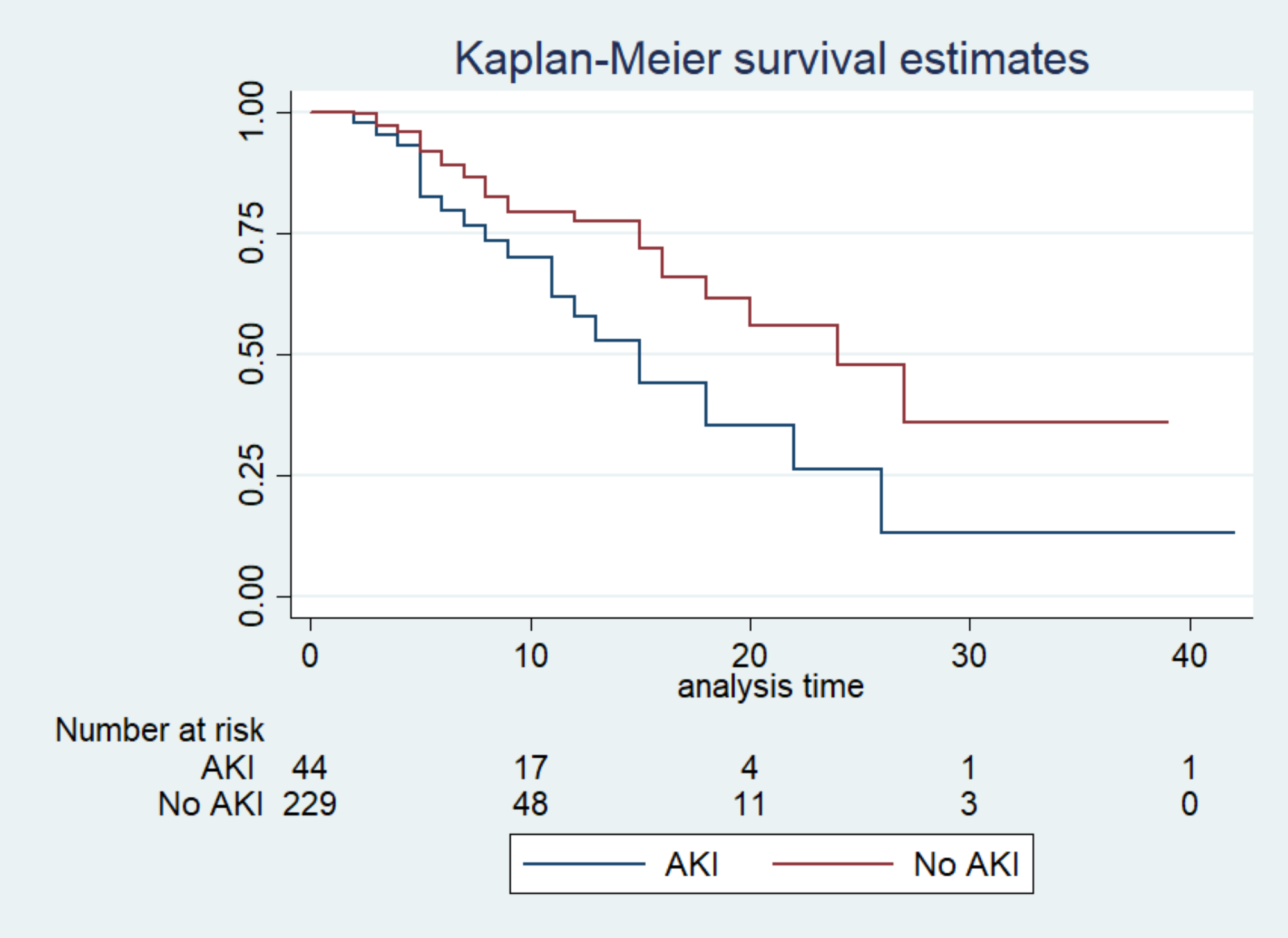The image size is (1288, 938).
Task: Click the red No AKI legend line sample
Action: pos(833,864)
